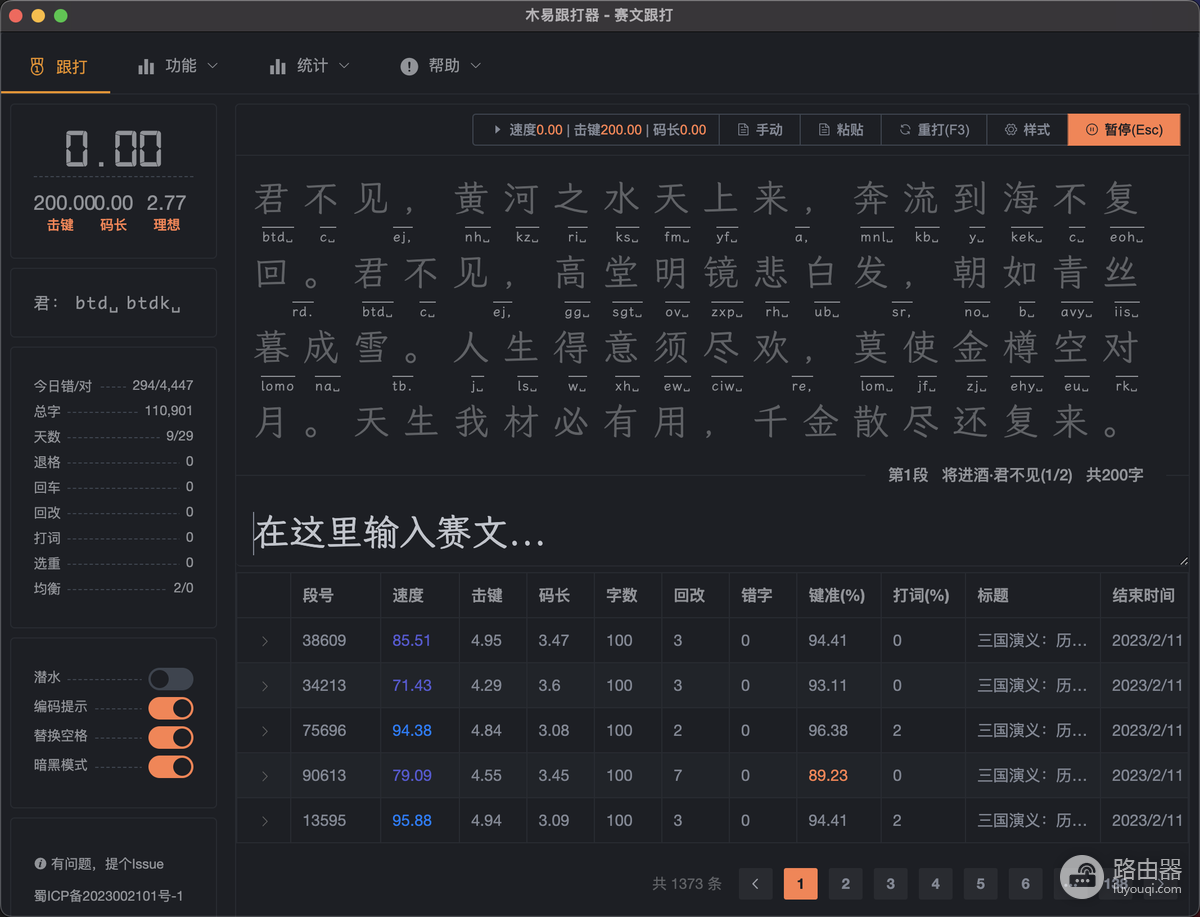Click the 粘贴 button
1200x917 pixels.
(x=841, y=130)
